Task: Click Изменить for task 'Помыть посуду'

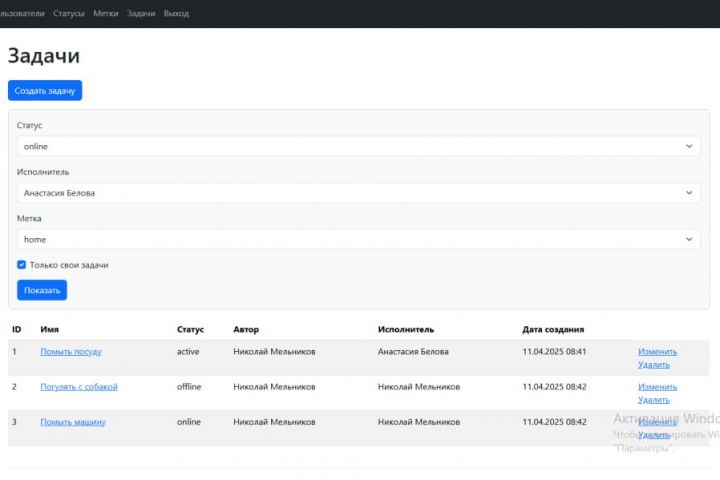Action: [x=658, y=351]
